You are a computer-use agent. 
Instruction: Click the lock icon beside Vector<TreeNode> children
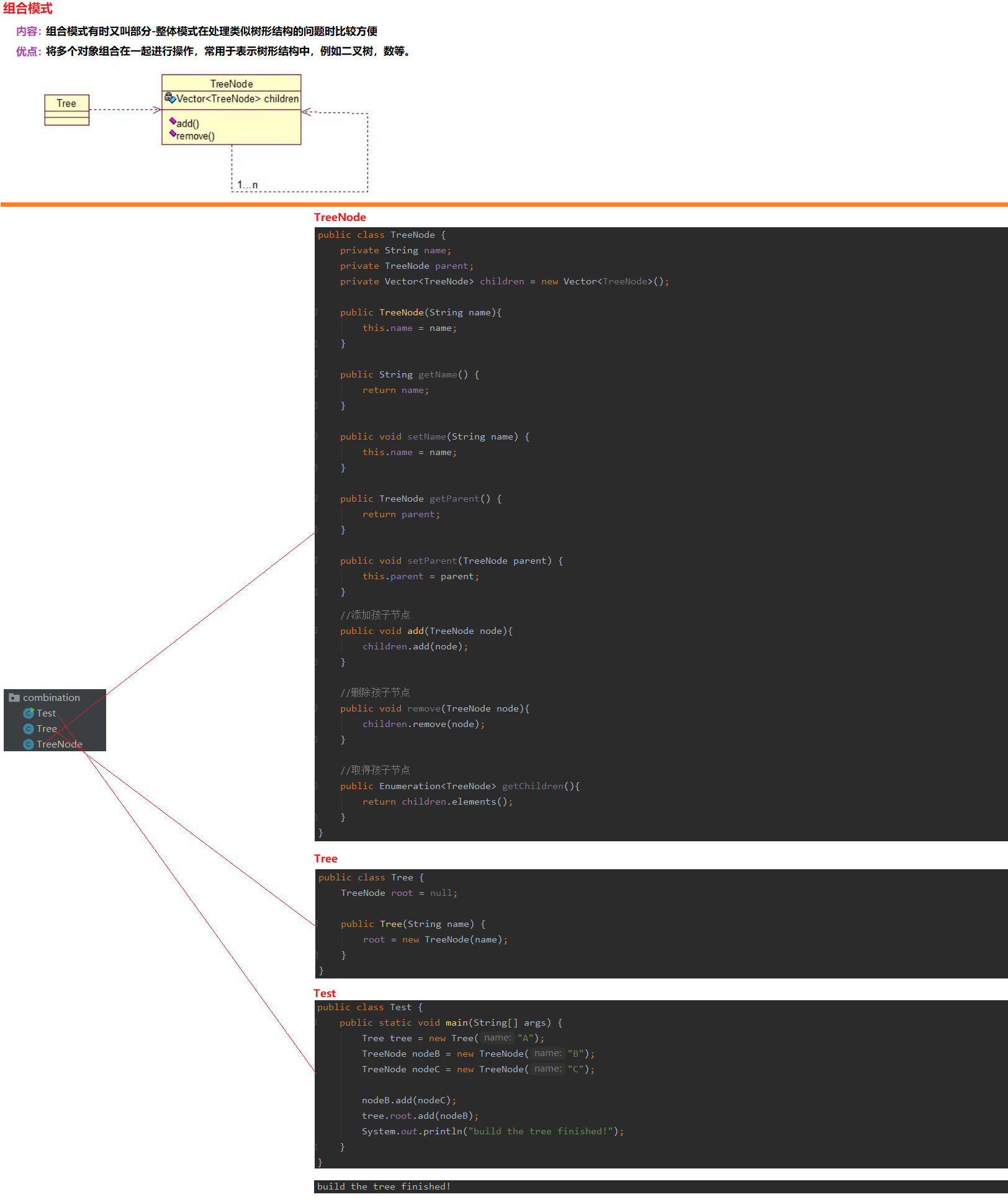pyautogui.click(x=169, y=98)
